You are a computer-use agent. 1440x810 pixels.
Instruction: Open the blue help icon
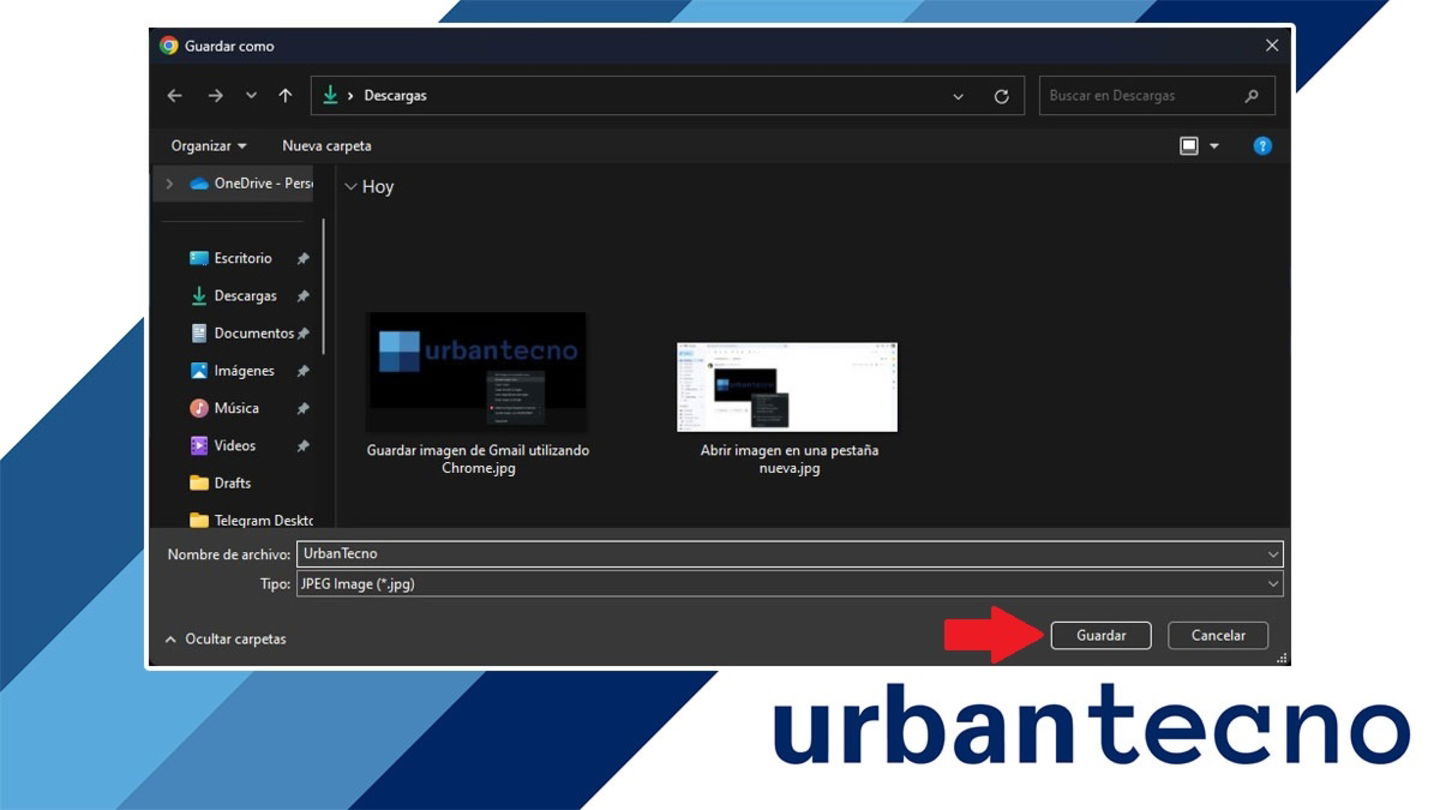click(1263, 146)
